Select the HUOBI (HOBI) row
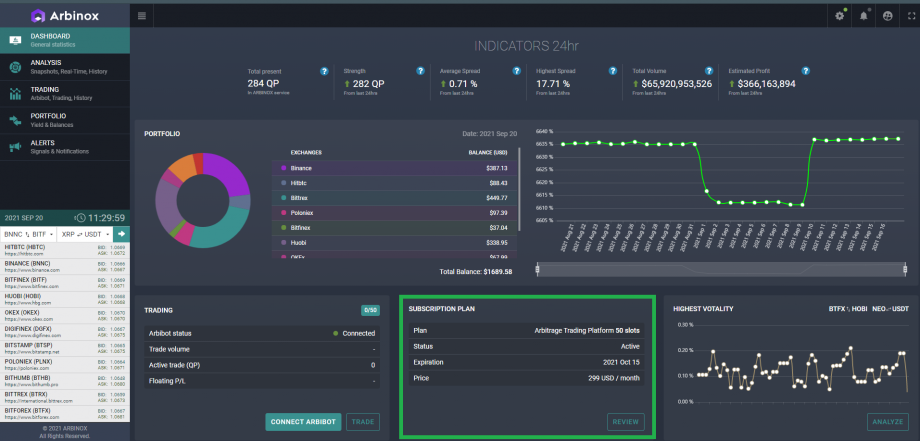This screenshot has width=920, height=441. (65, 300)
